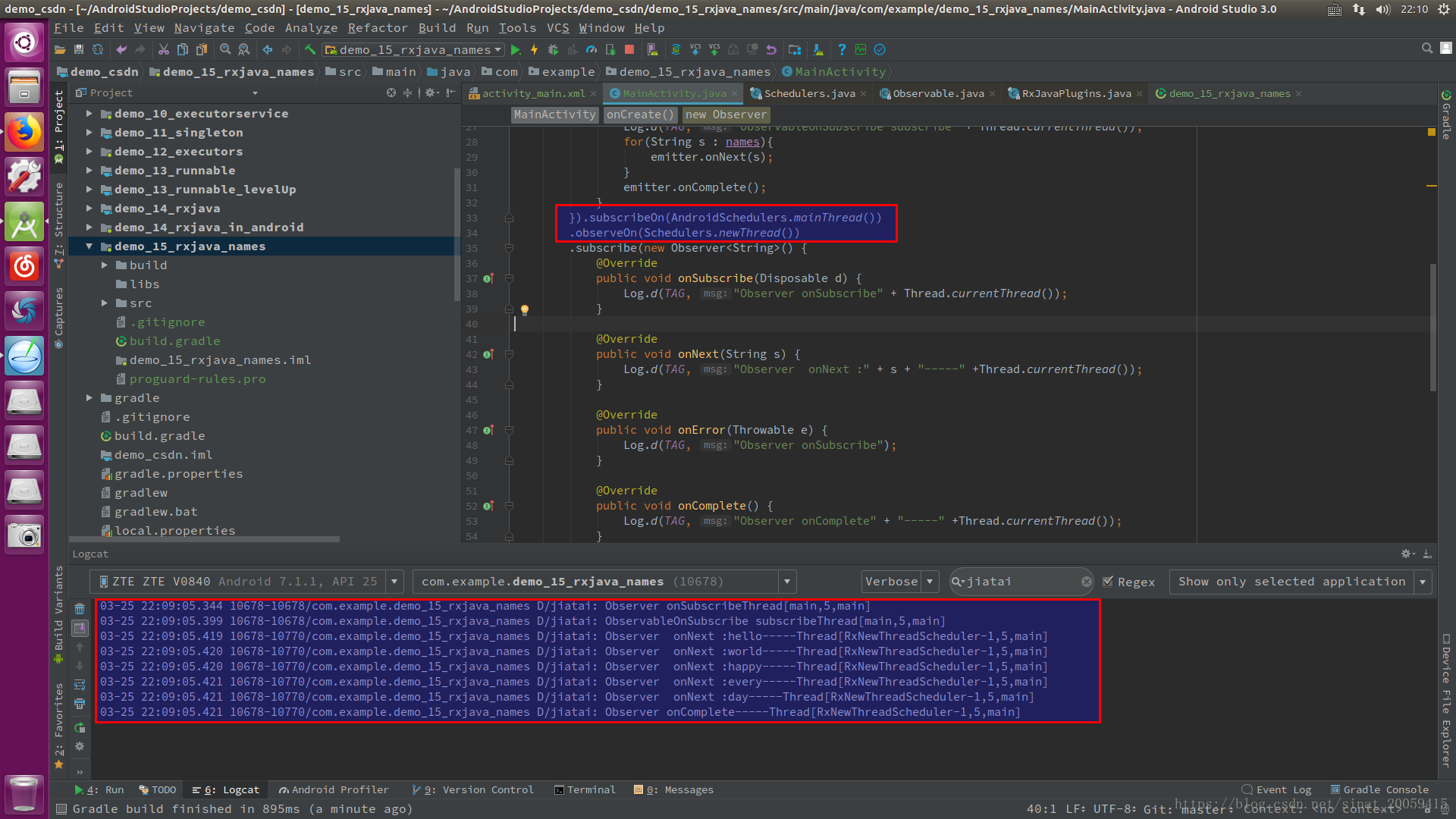Open the 9: Version Control tool window
Screen dimensions: 1456x819
tap(473, 790)
